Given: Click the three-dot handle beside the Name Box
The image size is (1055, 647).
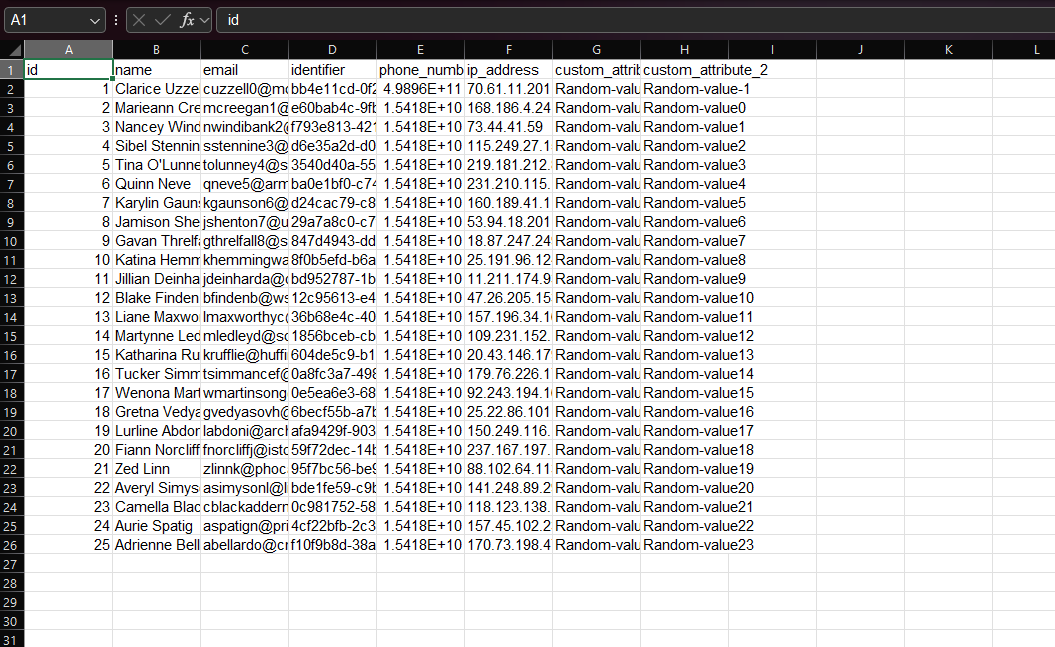Looking at the screenshot, I should [116, 20].
